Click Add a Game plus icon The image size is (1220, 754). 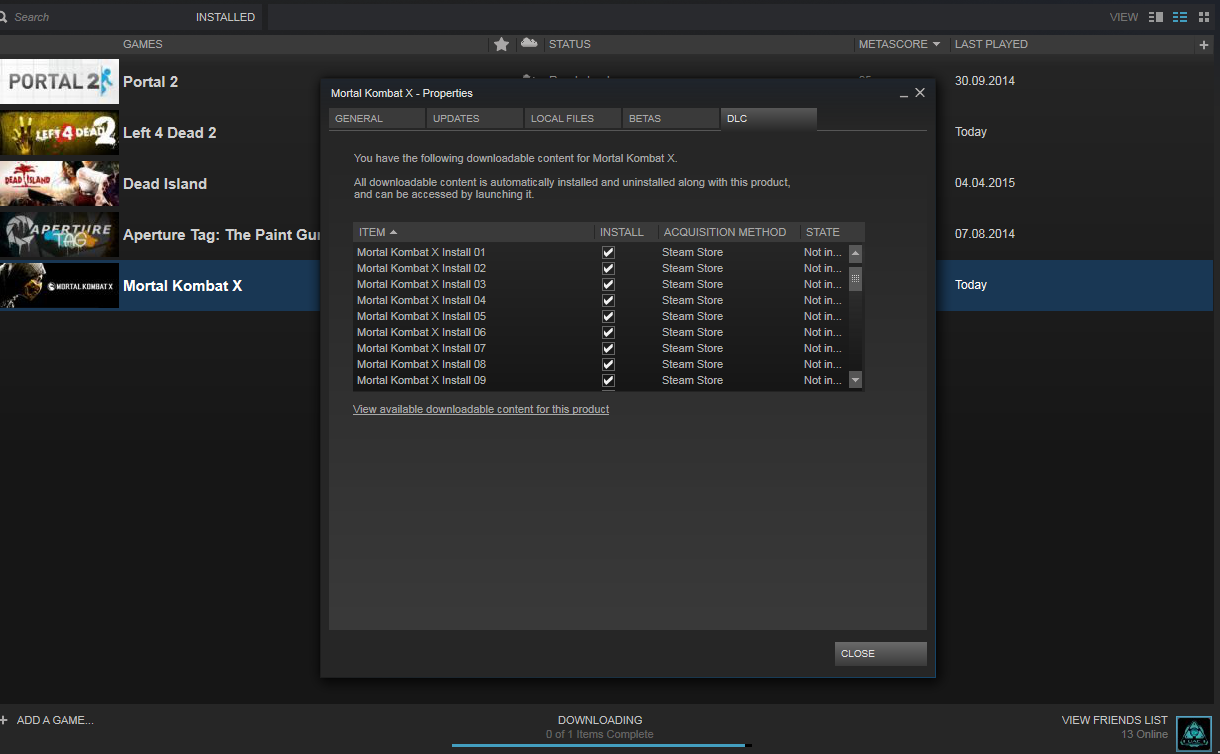(4, 720)
